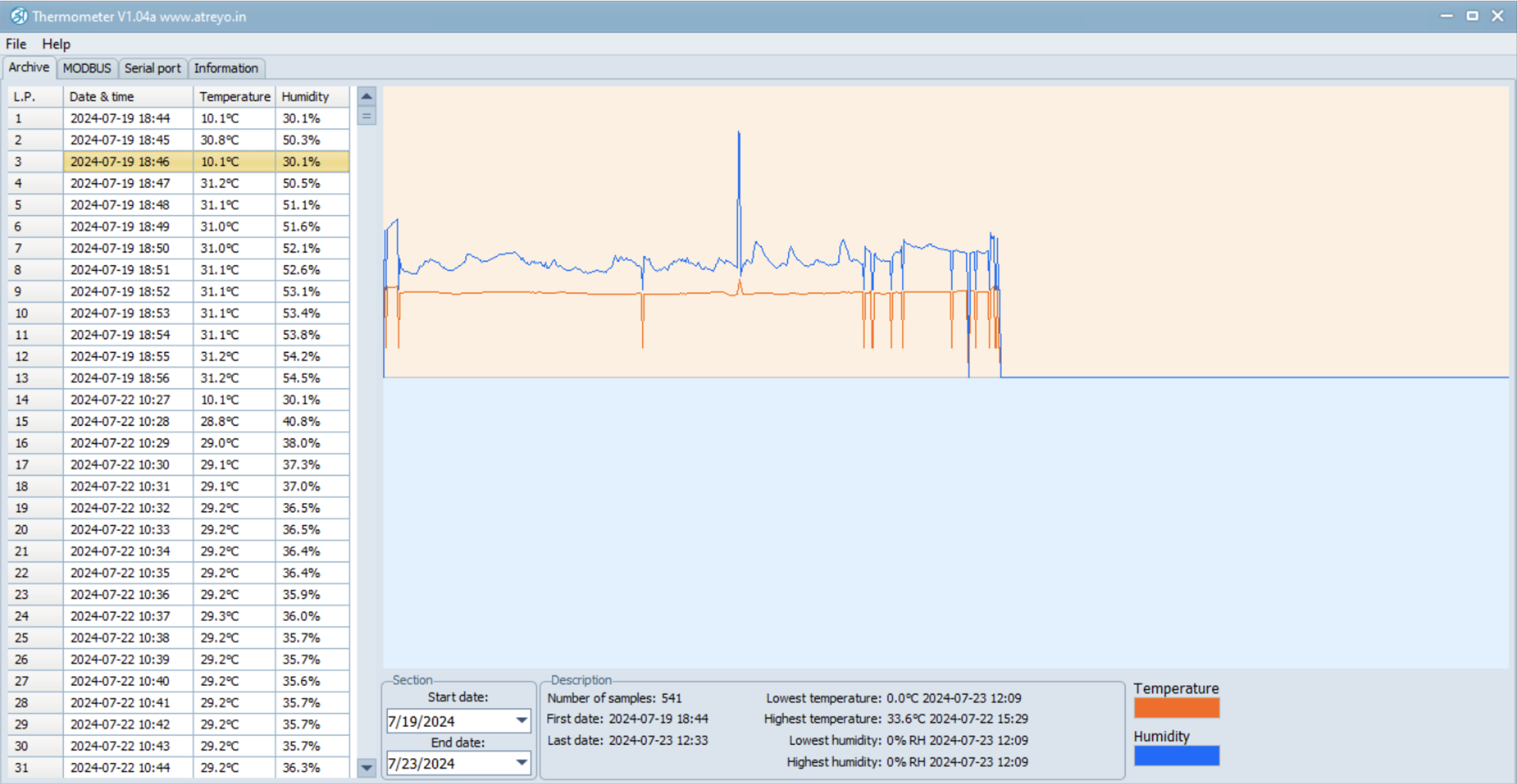
Task: Minimize the Thermometer window
Action: (1446, 16)
